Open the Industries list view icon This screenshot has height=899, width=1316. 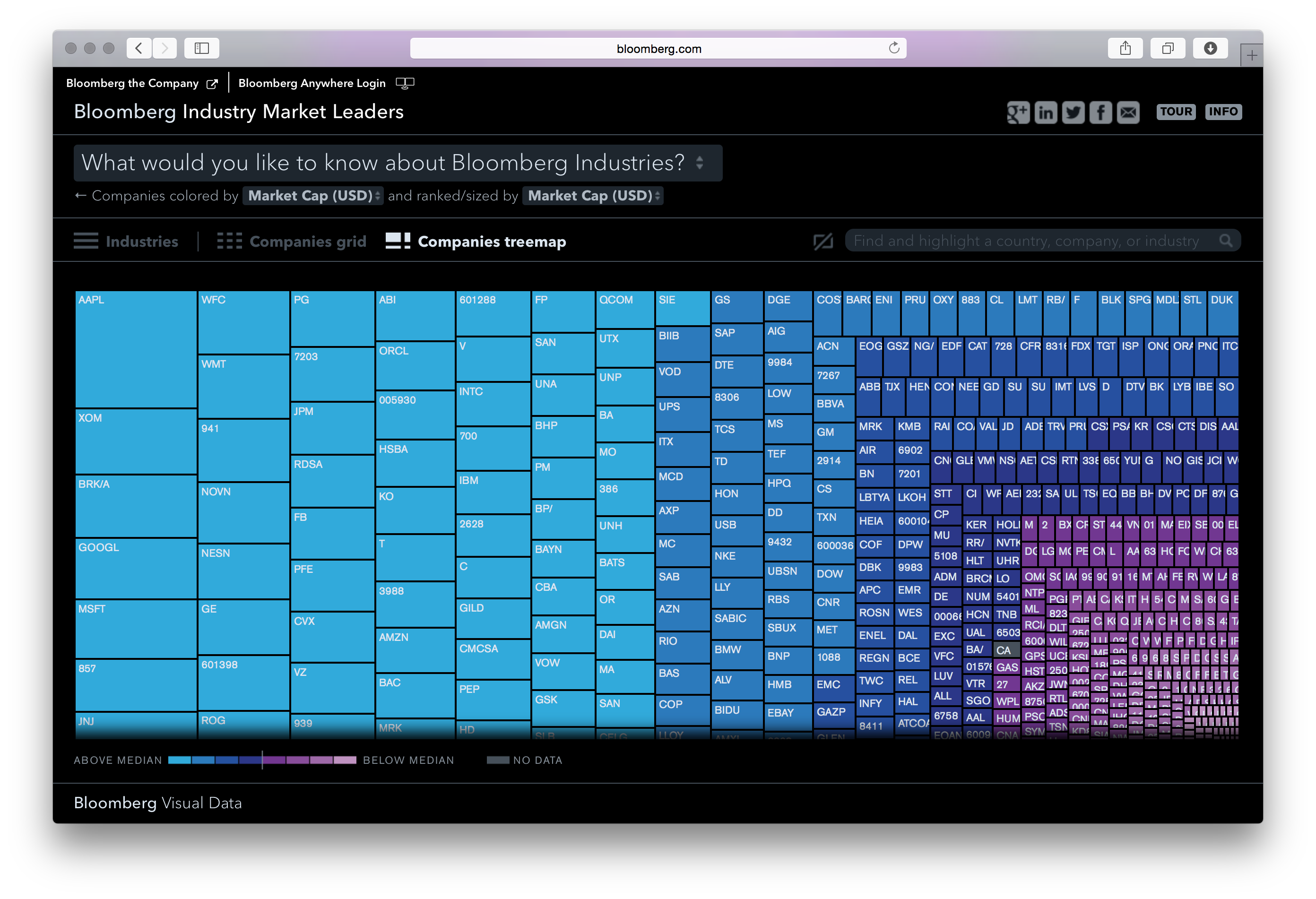[x=86, y=240]
